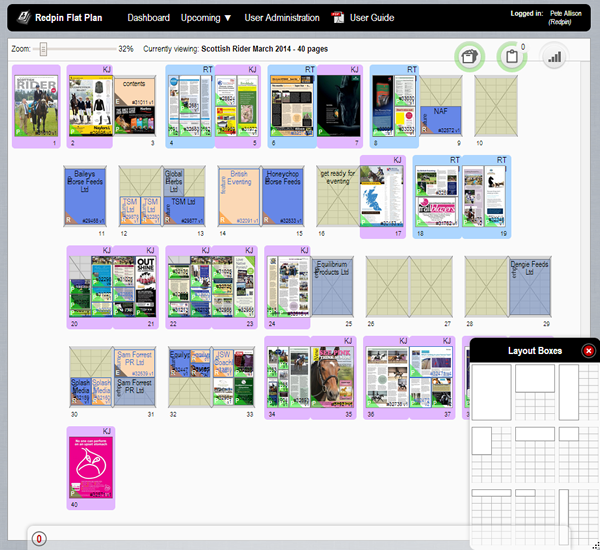Select the full-page layout box
This screenshot has height=550, width=600.
pyautogui.click(x=491, y=392)
